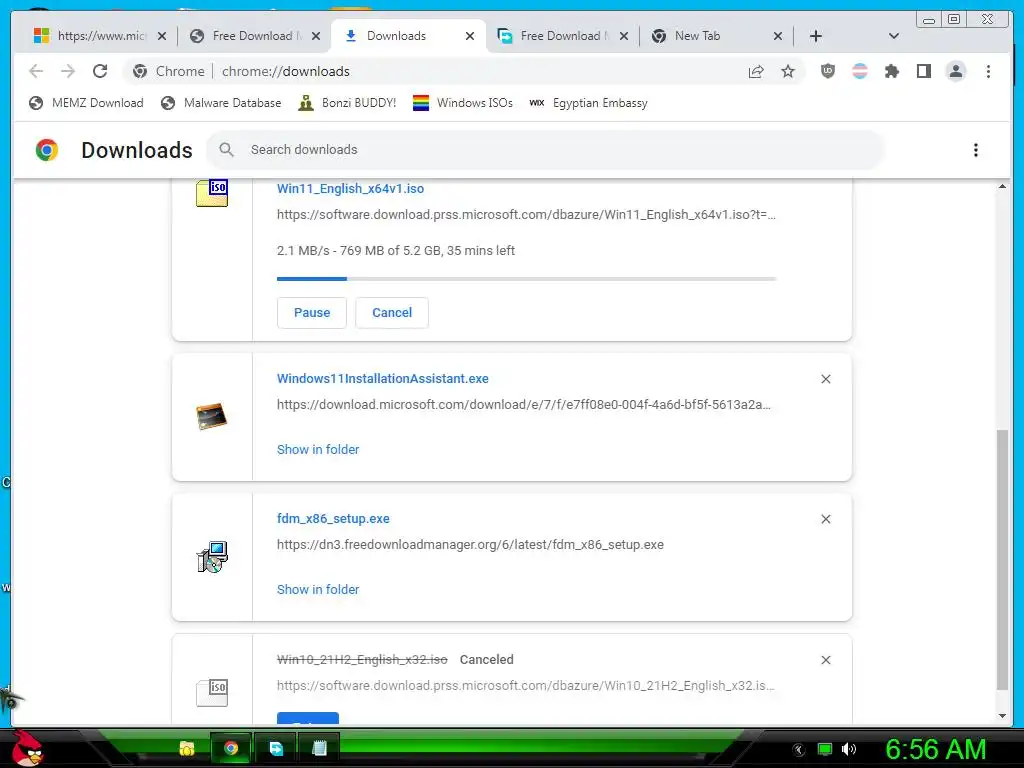Screen dimensions: 1024x768
Task: Click the browser forward arrow
Action: pyautogui.click(x=68, y=71)
